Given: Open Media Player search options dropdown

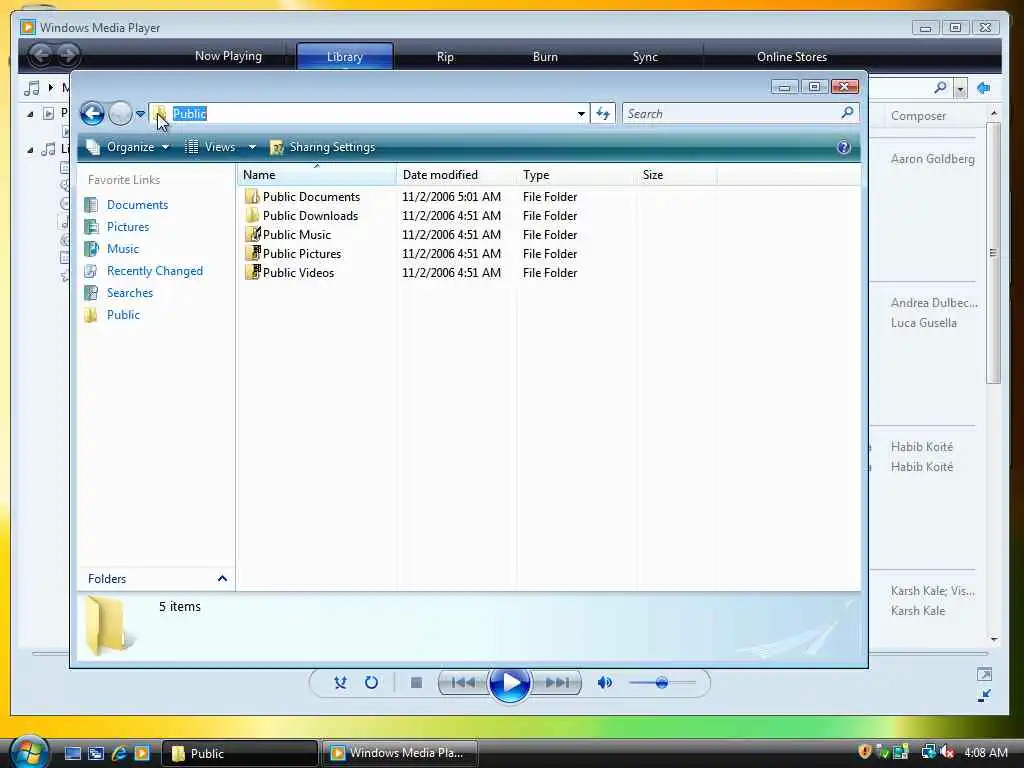Looking at the screenshot, I should pyautogui.click(x=959, y=88).
